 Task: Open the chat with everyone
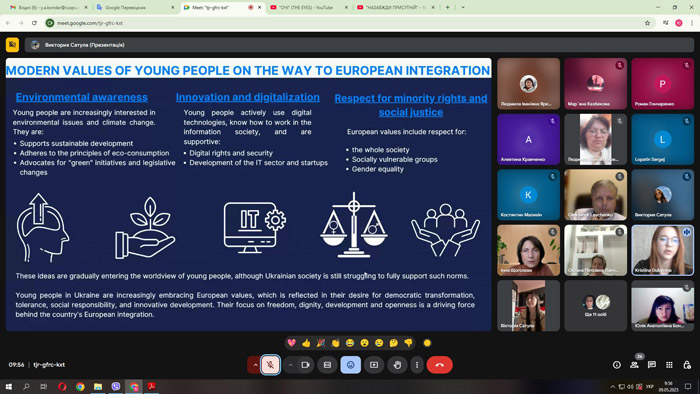[652, 365]
